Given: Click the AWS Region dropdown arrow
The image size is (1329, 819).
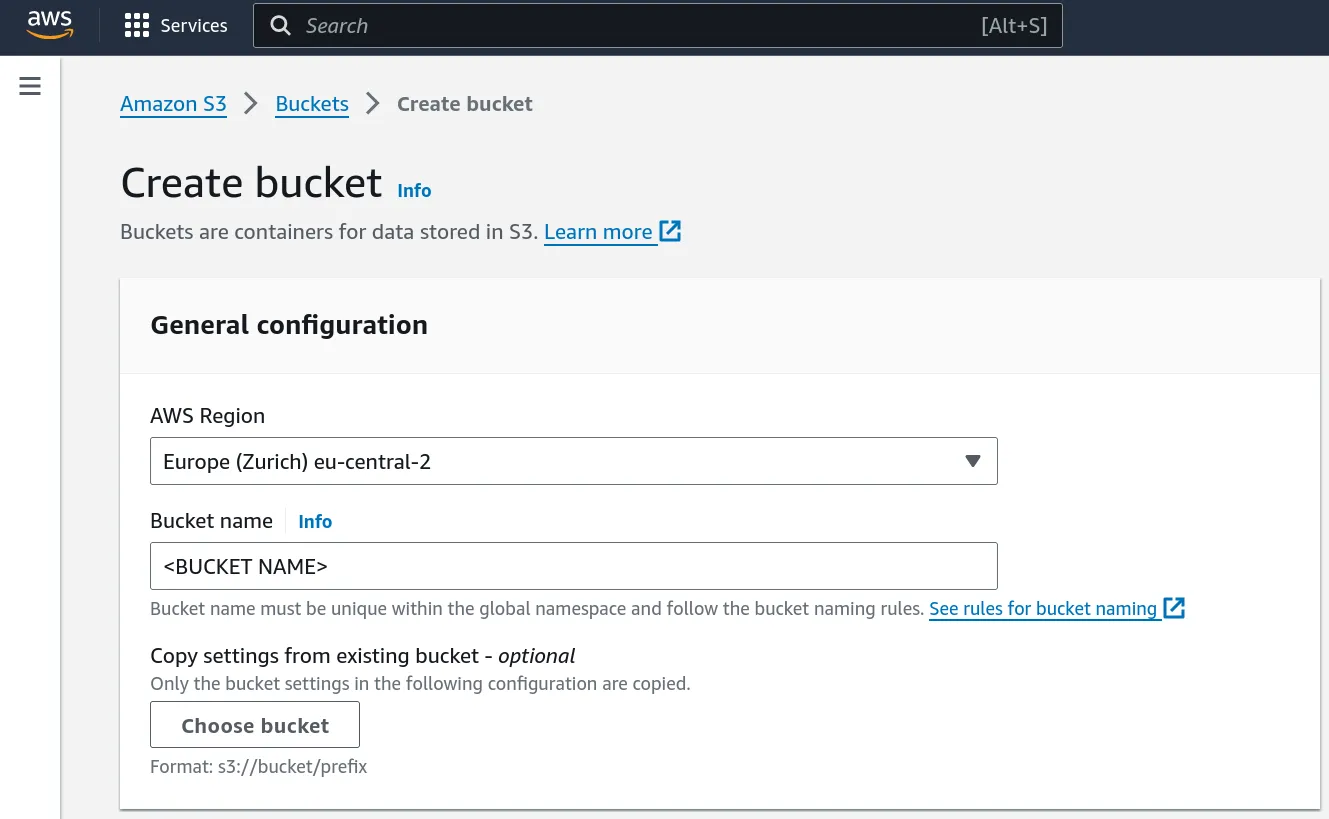Looking at the screenshot, I should click(x=973, y=461).
